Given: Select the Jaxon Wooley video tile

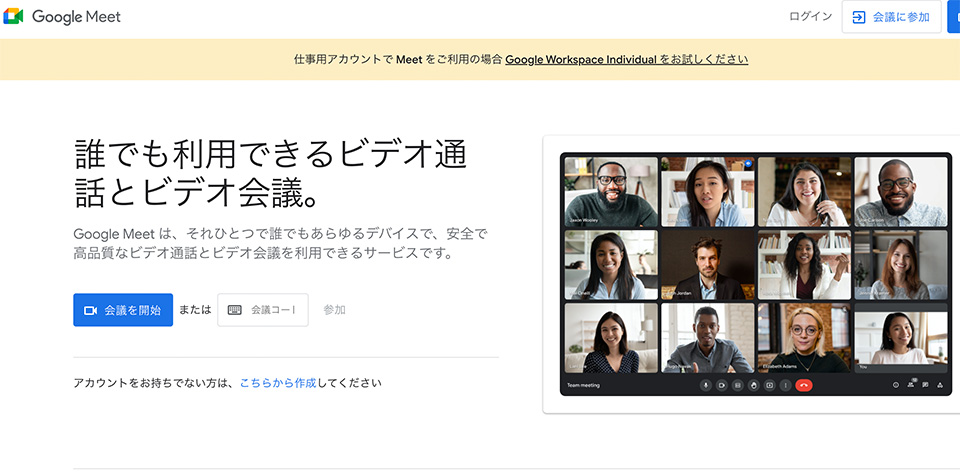Looking at the screenshot, I should [611, 192].
